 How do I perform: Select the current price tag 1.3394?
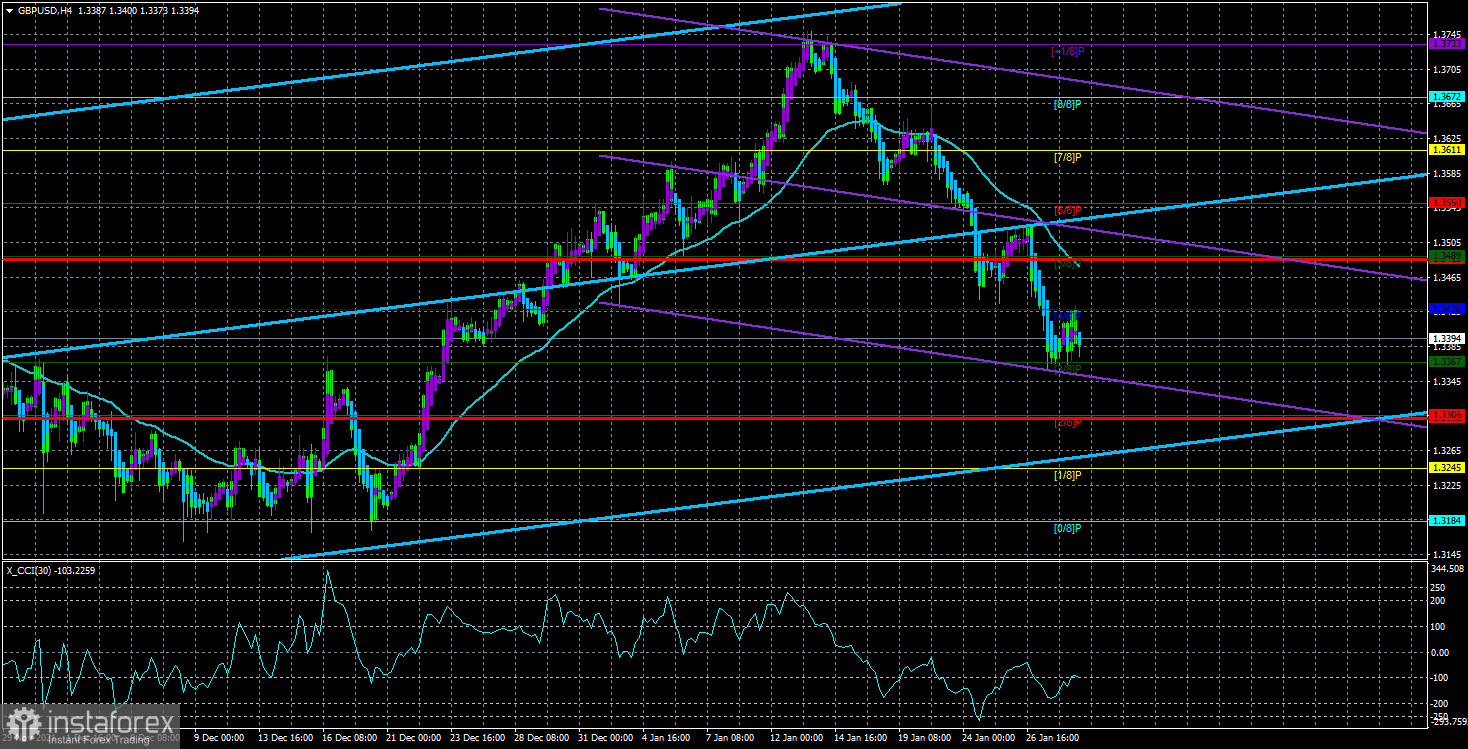click(1447, 338)
